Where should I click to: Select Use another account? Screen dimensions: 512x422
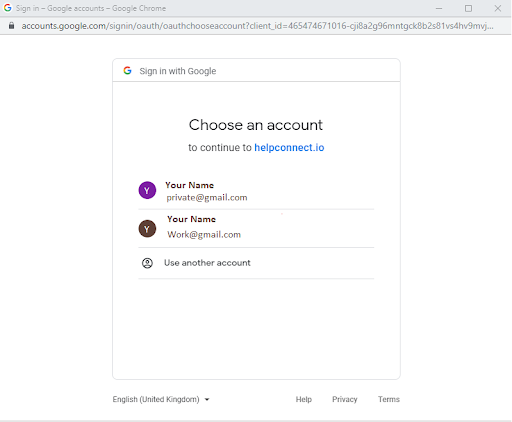[x=256, y=263]
